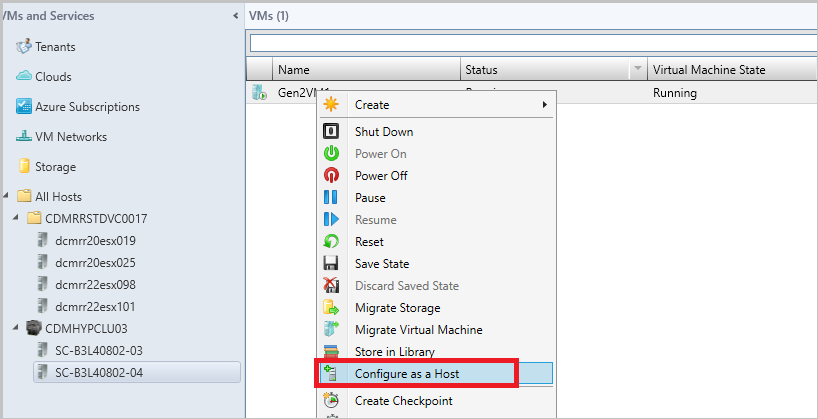Sort by the Status column header
This screenshot has height=419, width=818.
coord(545,69)
